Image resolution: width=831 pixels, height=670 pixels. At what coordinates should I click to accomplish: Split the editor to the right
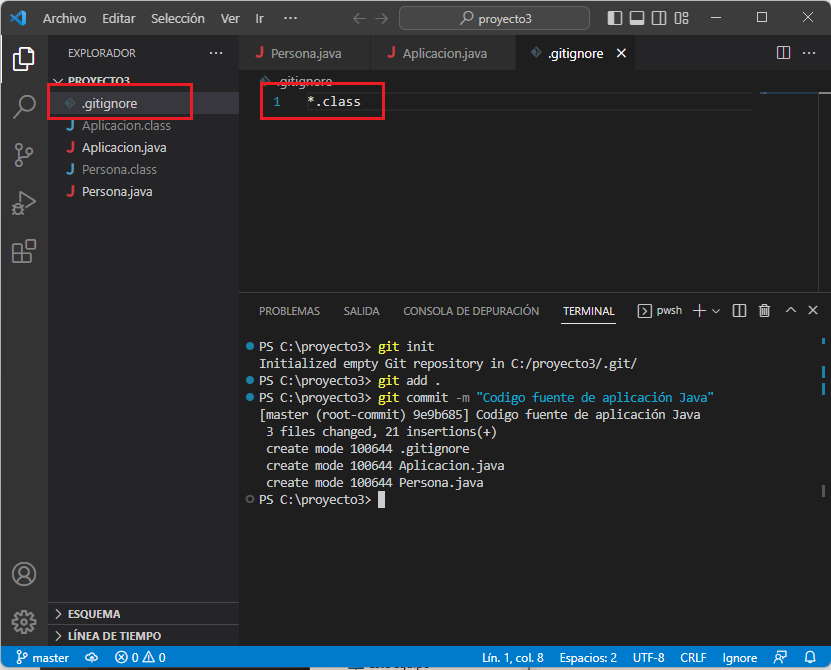pos(783,52)
